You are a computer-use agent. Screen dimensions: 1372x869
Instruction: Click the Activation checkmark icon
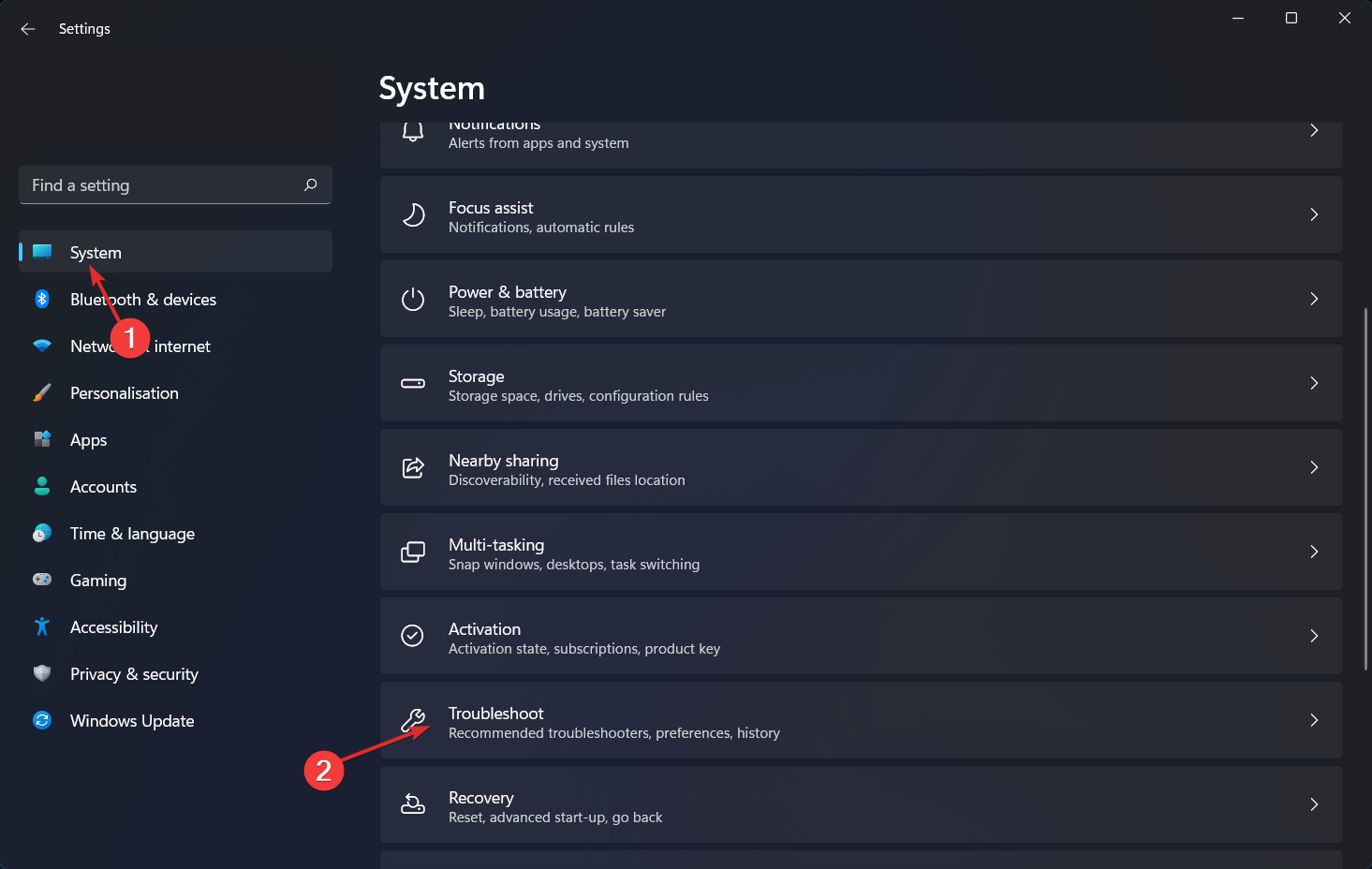tap(413, 636)
